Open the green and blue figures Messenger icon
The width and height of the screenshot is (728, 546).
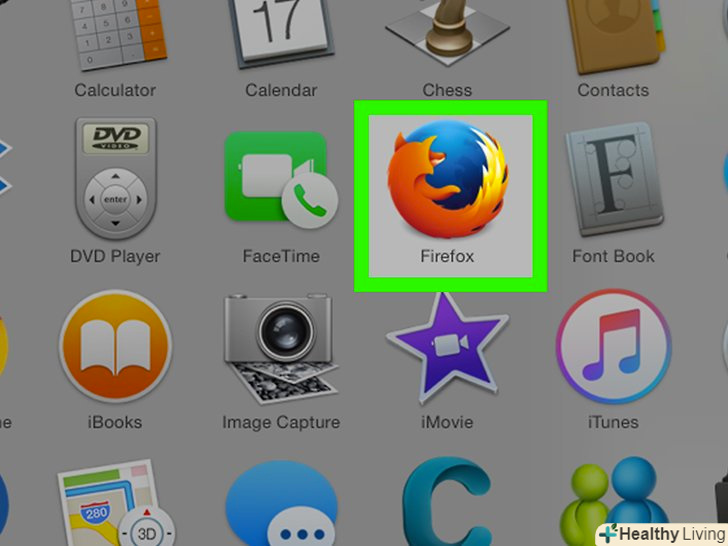point(614,501)
